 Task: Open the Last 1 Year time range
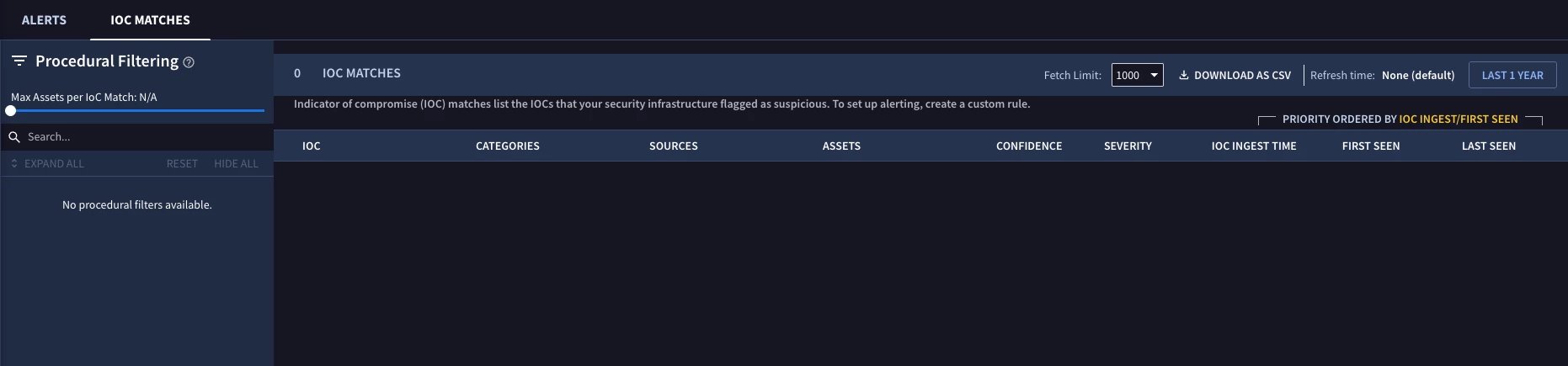pyautogui.click(x=1512, y=75)
